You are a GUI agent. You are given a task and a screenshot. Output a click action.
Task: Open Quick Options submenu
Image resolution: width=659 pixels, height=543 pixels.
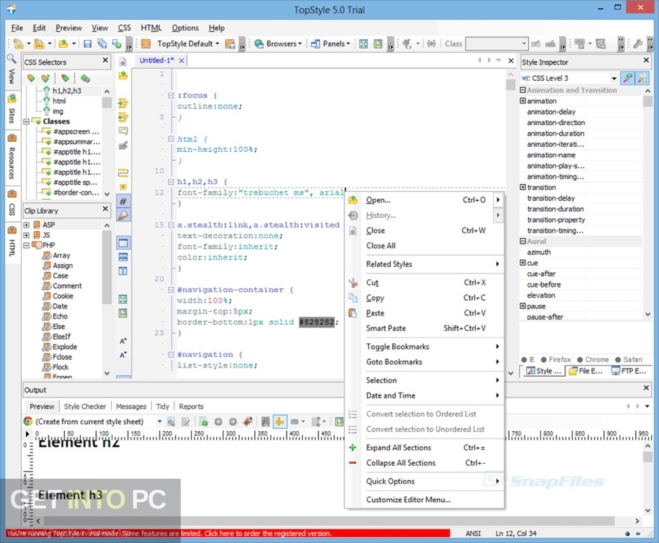coord(424,481)
